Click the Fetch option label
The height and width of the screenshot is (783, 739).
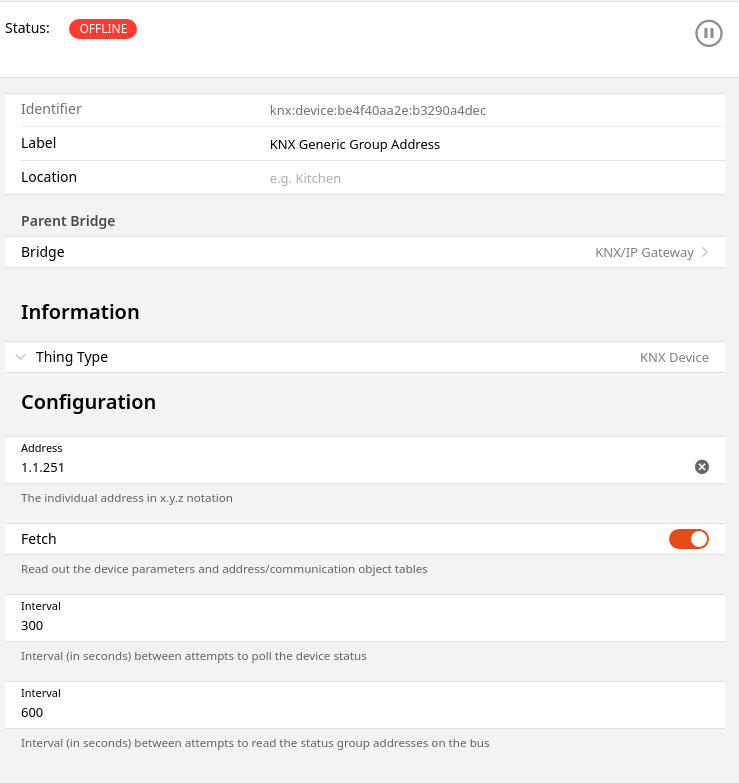(x=39, y=539)
